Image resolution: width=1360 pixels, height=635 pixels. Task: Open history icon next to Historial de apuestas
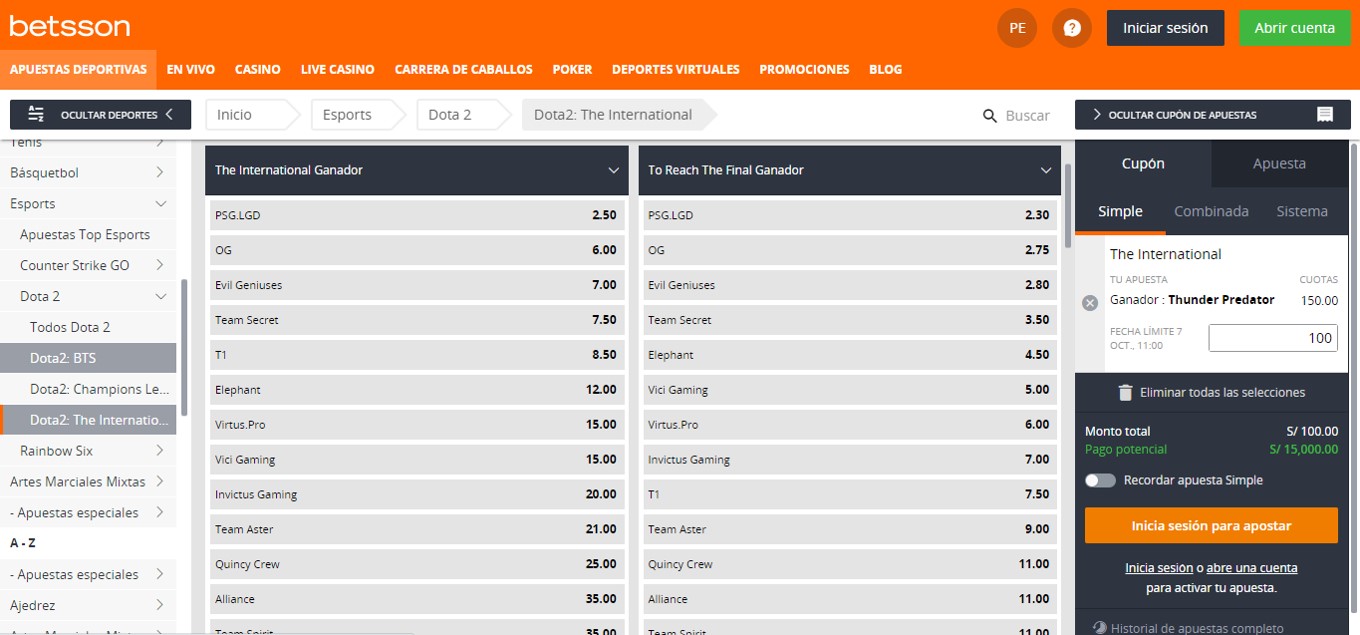(x=1100, y=628)
